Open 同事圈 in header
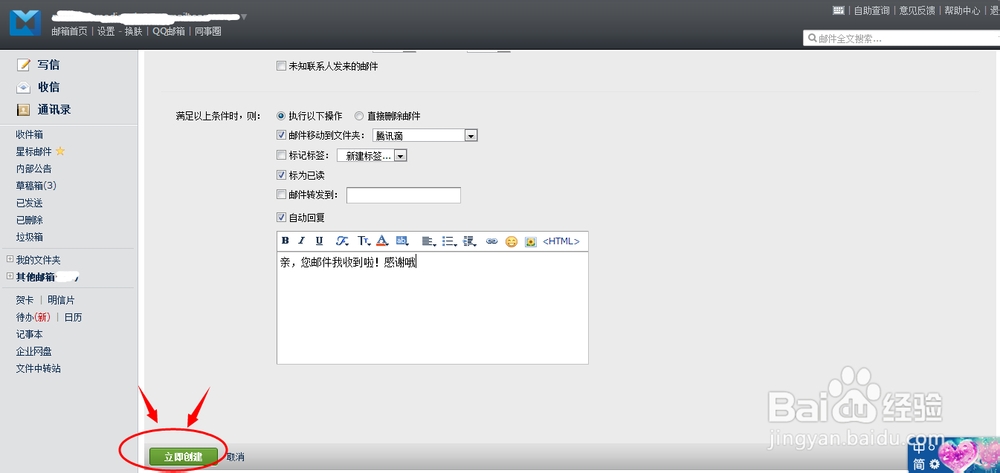 (x=208, y=31)
